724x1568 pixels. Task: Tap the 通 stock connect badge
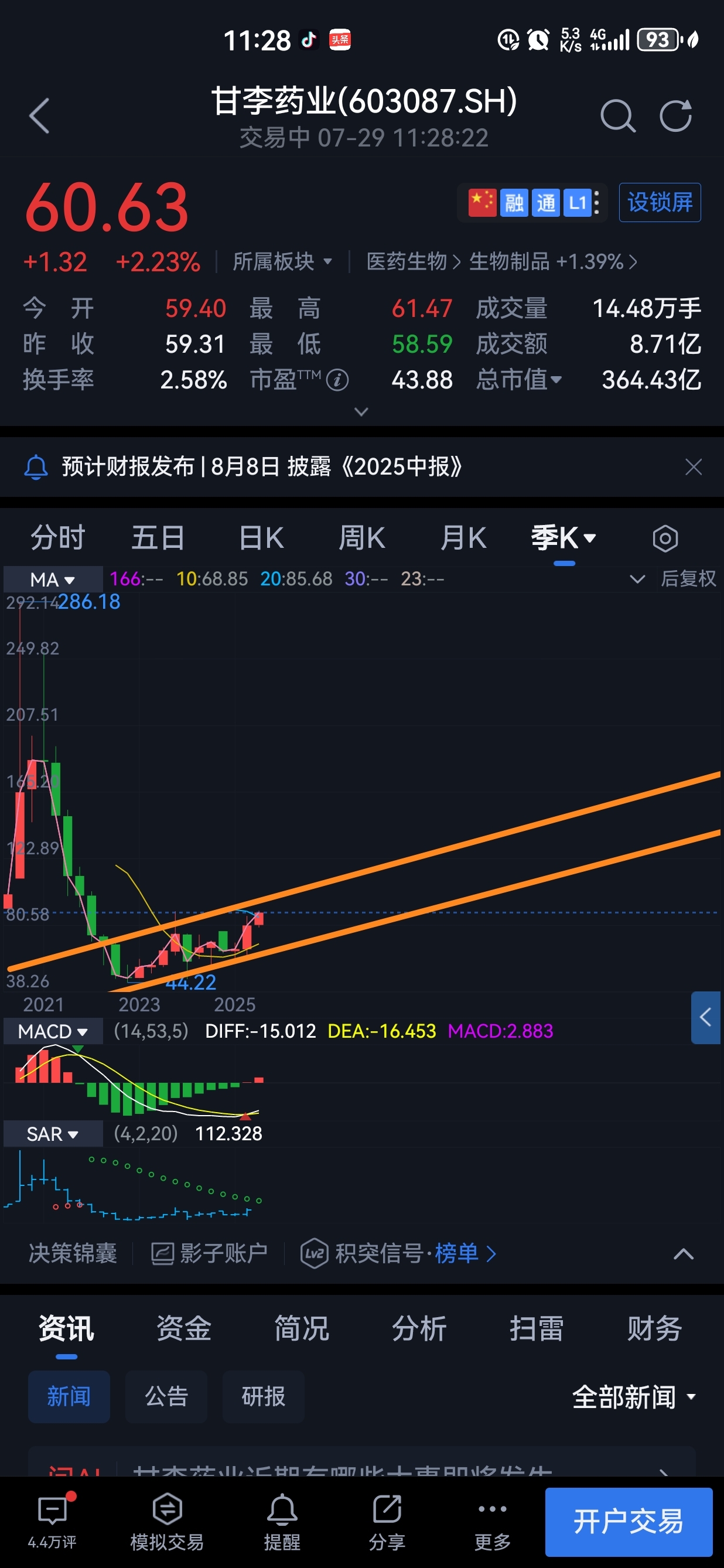[546, 203]
